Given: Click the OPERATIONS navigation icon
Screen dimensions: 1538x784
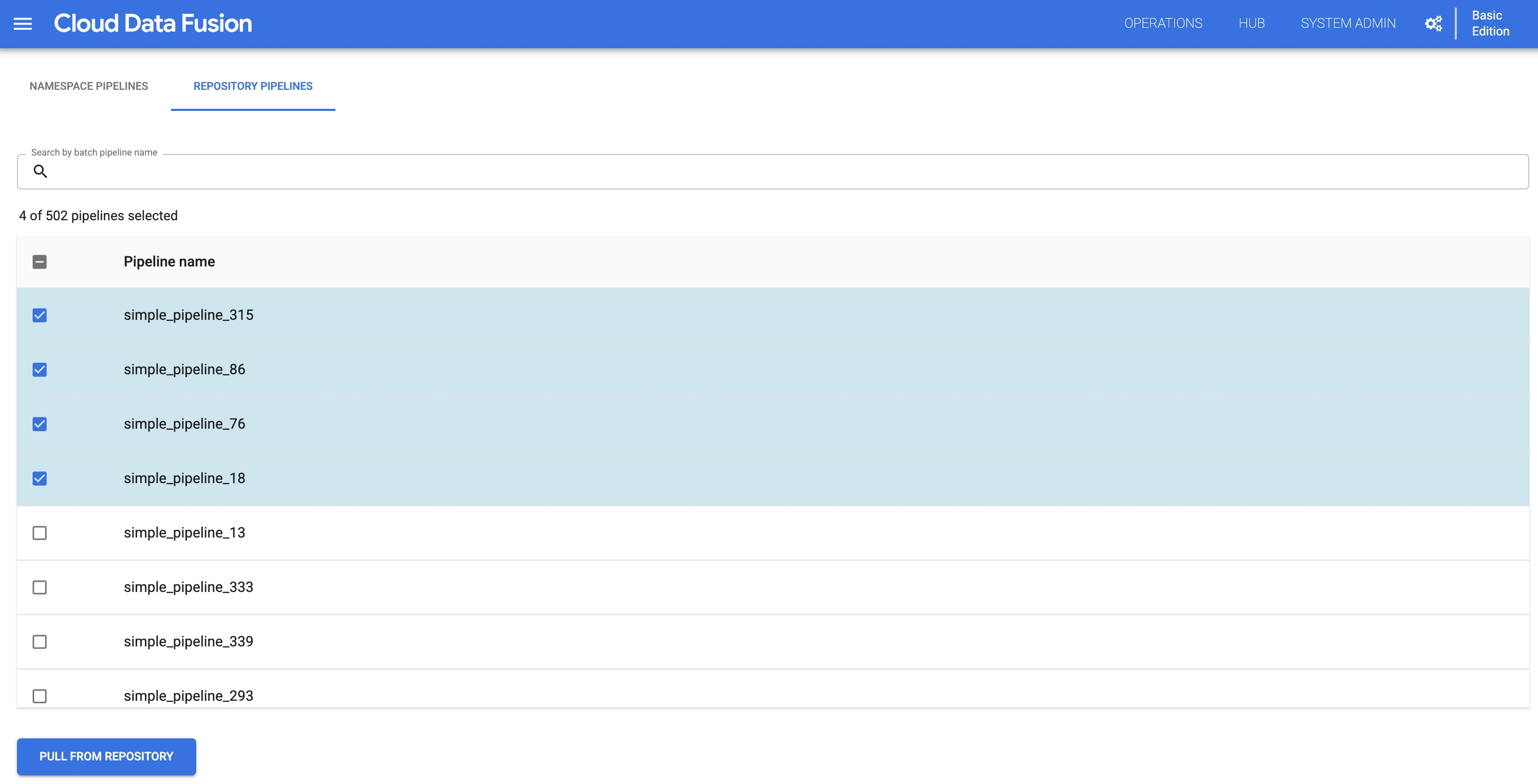Looking at the screenshot, I should point(1162,22).
